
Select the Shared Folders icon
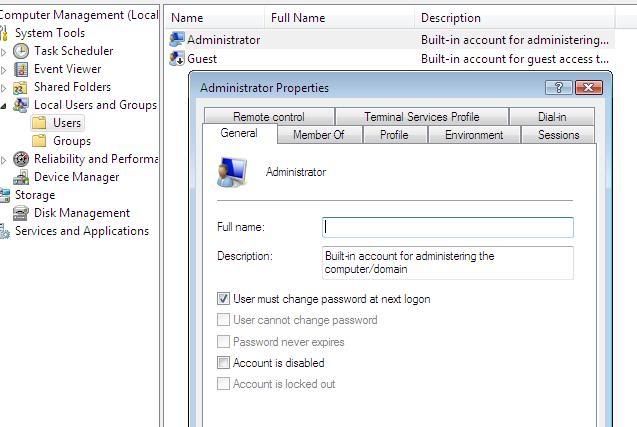tap(20, 87)
